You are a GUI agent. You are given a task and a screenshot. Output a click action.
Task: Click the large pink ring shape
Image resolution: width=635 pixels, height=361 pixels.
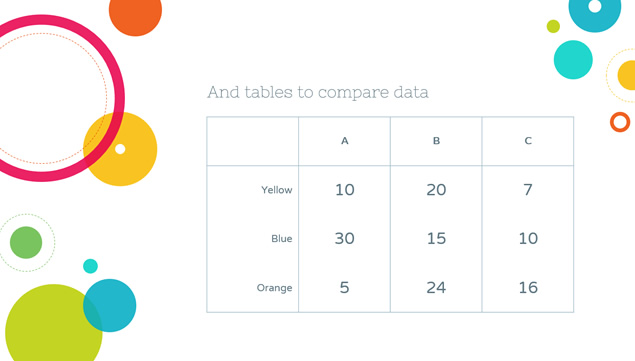[117, 98]
